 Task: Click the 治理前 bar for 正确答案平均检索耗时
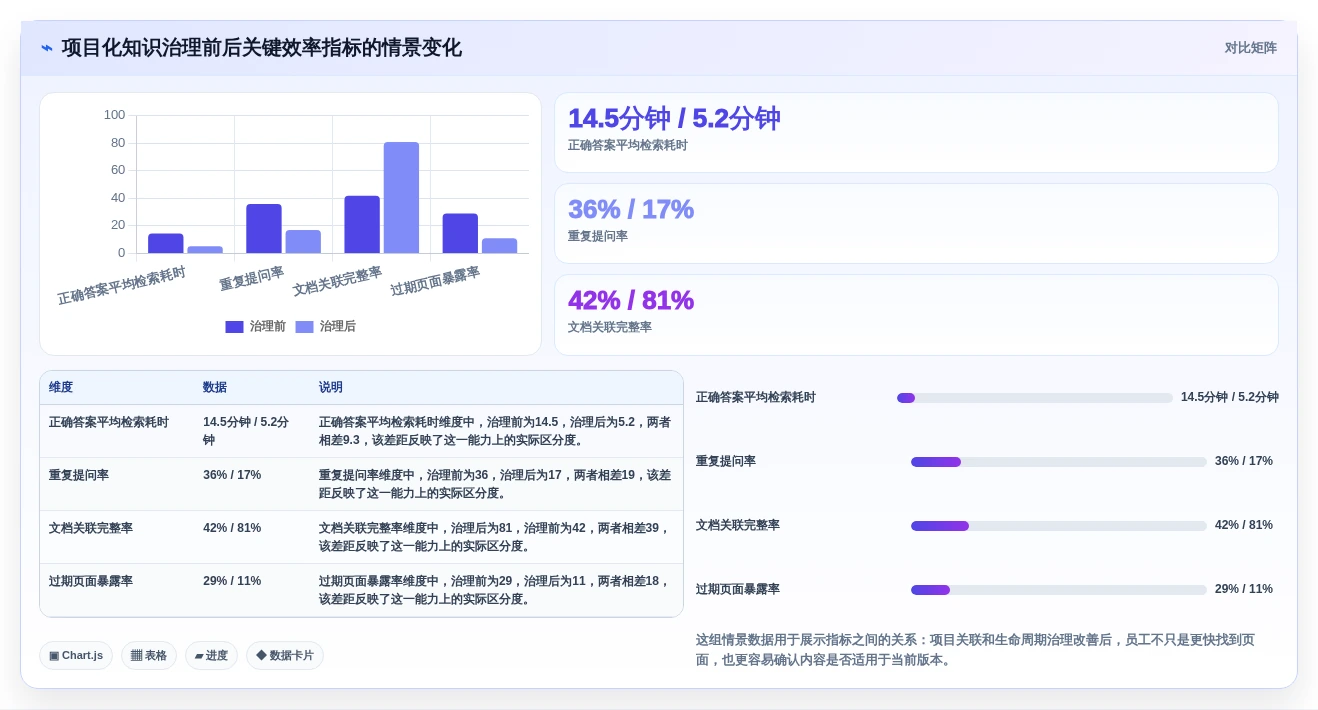point(166,243)
